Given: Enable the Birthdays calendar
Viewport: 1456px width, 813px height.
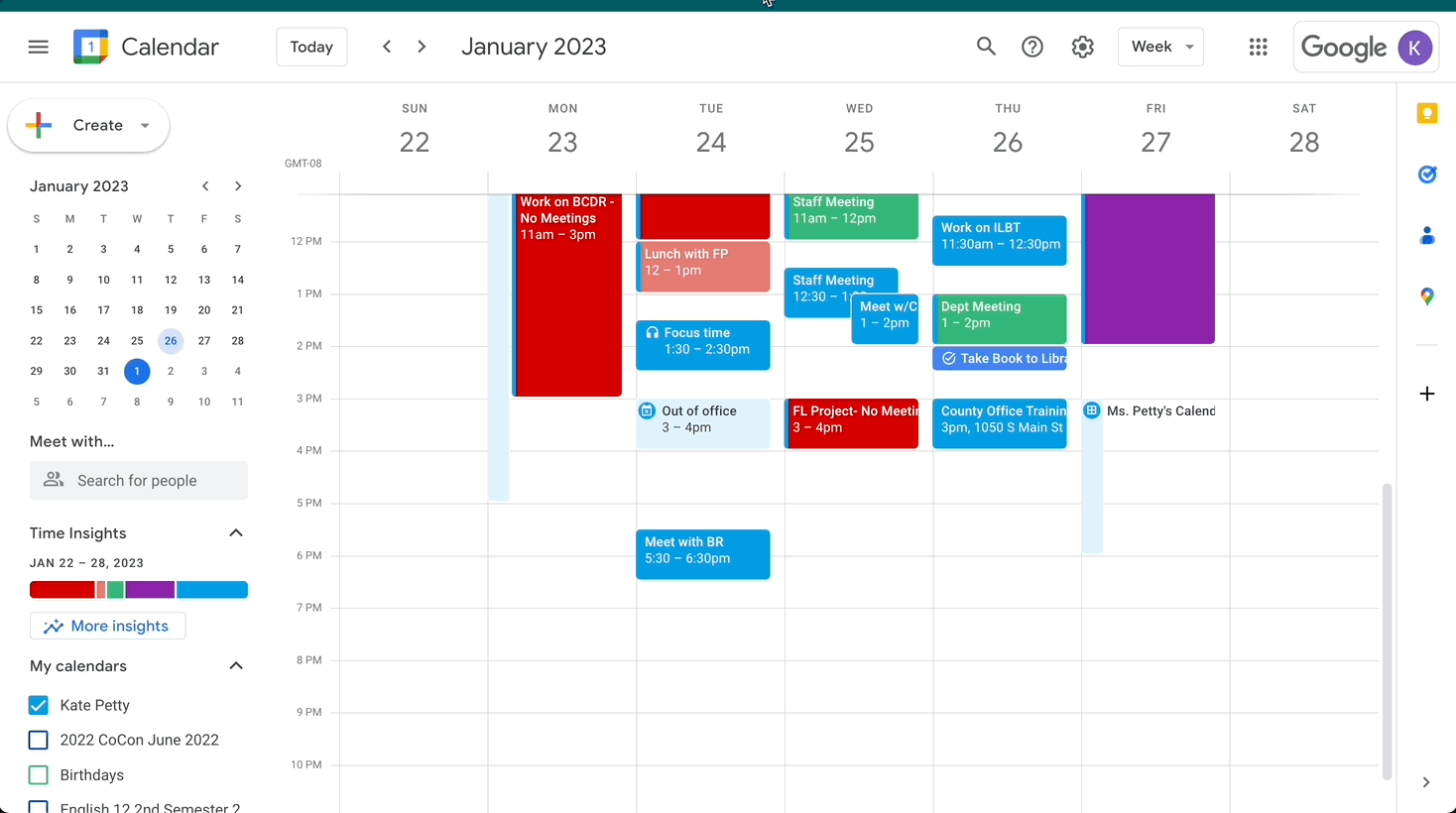Looking at the screenshot, I should [39, 775].
